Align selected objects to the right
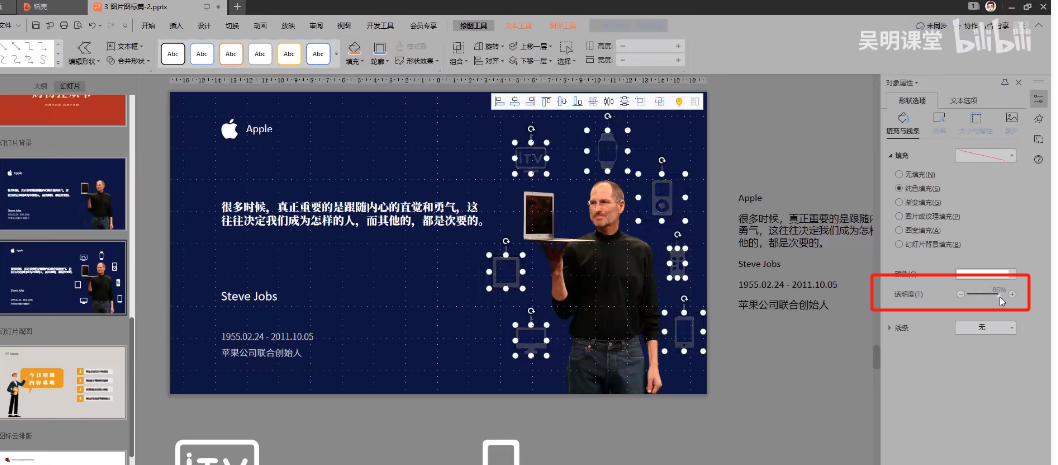The width and height of the screenshot is (1058, 465). [x=530, y=101]
